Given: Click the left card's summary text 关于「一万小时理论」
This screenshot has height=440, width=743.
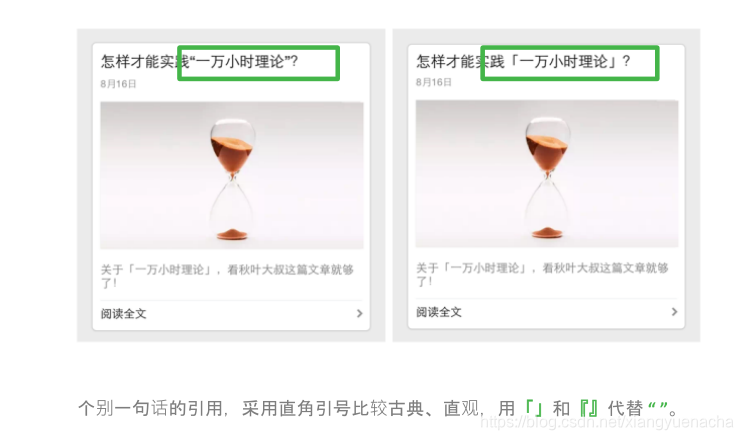Looking at the screenshot, I should (227, 276).
